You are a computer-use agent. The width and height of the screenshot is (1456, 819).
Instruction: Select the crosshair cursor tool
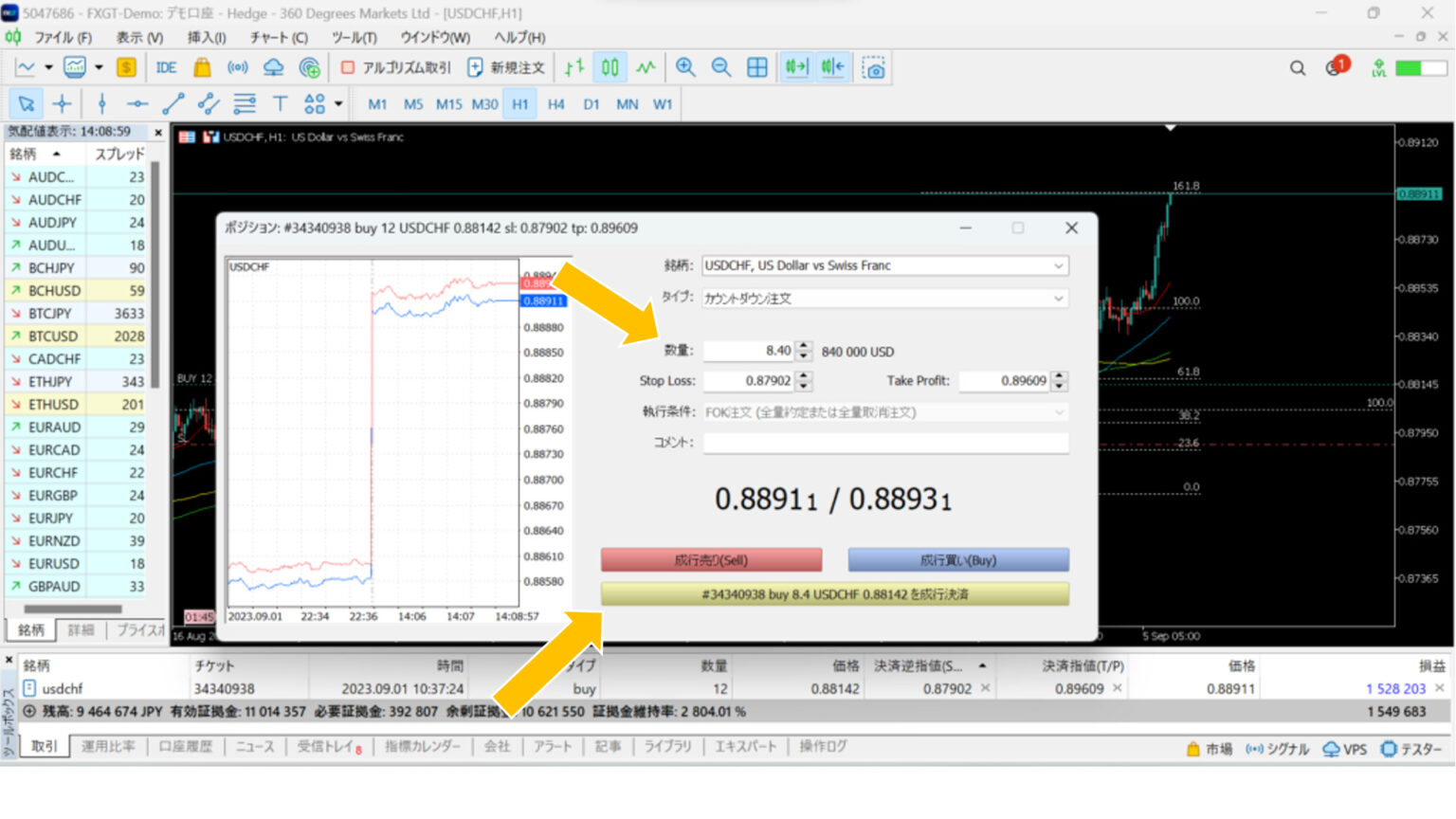(62, 104)
